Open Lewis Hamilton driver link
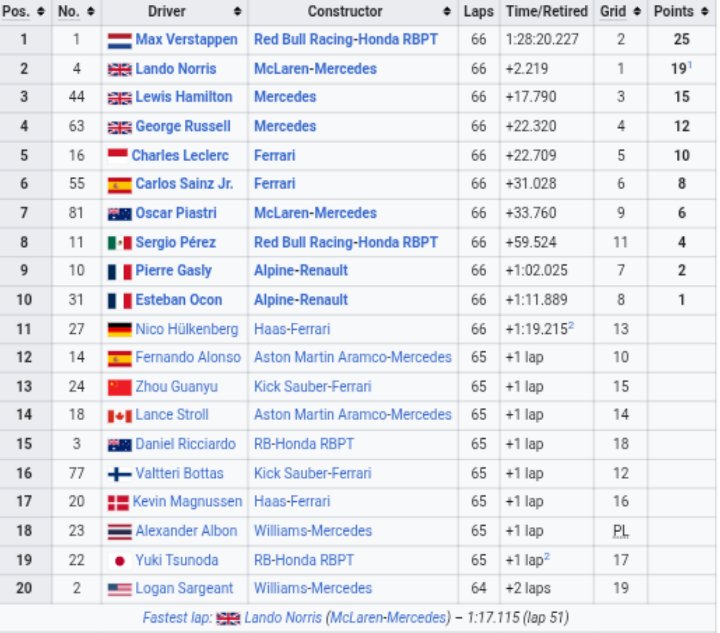This screenshot has width=720, height=633. 184,97
